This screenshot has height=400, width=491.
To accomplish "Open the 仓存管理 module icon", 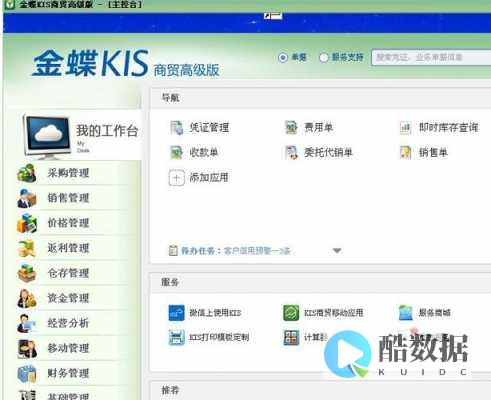I will click(27, 273).
